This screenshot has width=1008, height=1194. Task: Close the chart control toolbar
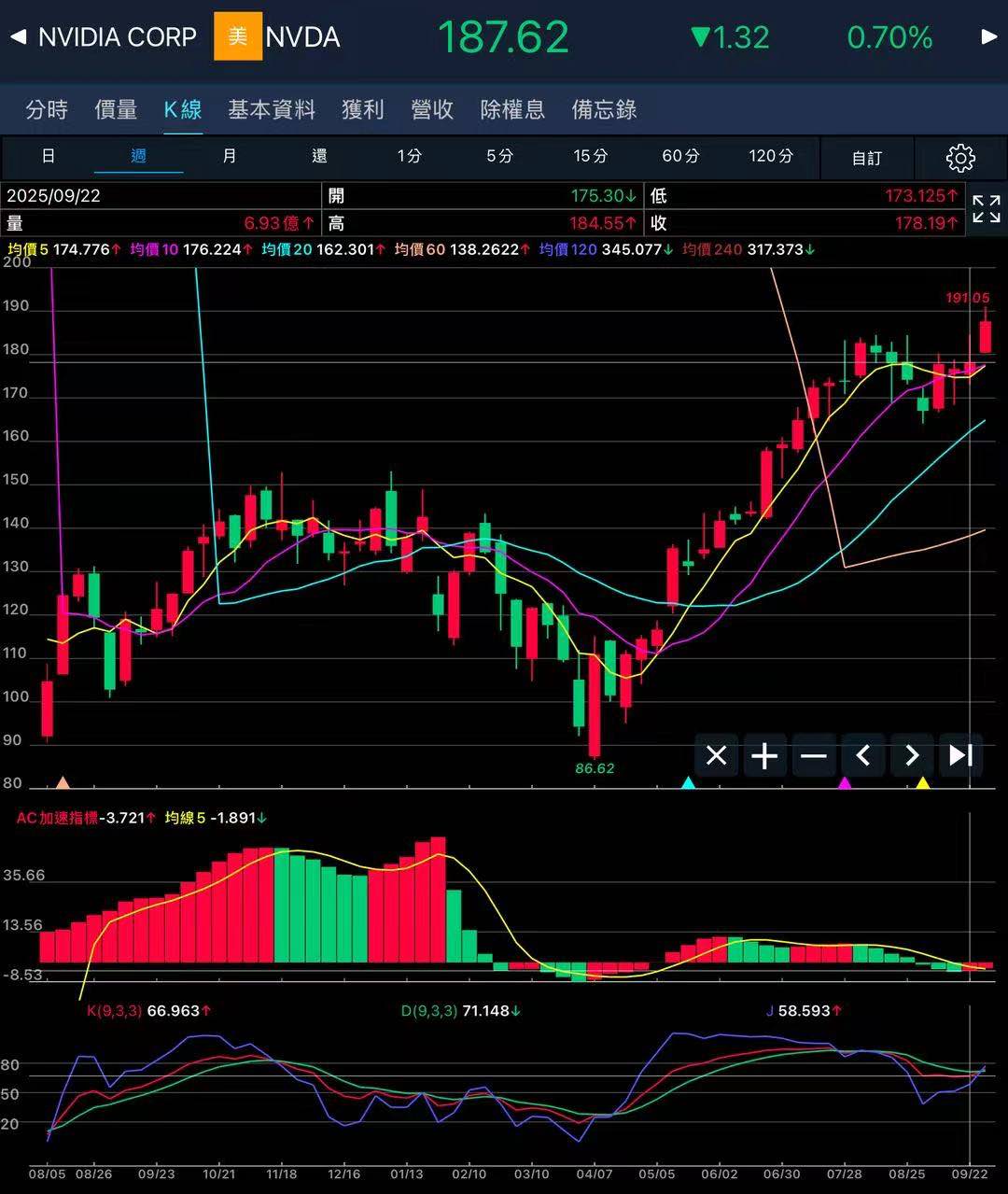(x=716, y=755)
